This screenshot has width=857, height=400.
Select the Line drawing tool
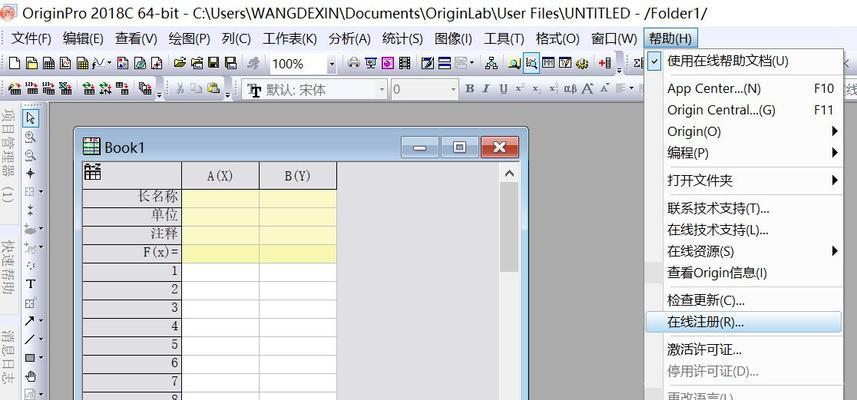point(30,339)
